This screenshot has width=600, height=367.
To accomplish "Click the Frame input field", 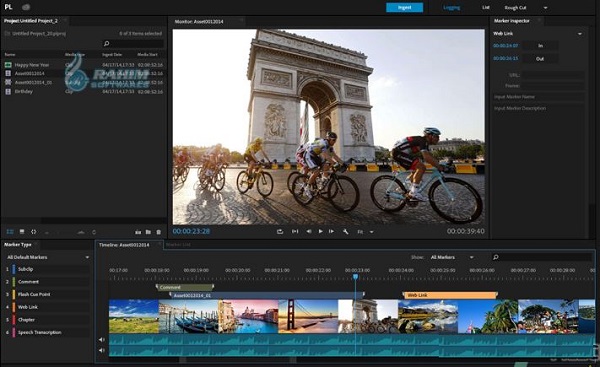I will (553, 86).
